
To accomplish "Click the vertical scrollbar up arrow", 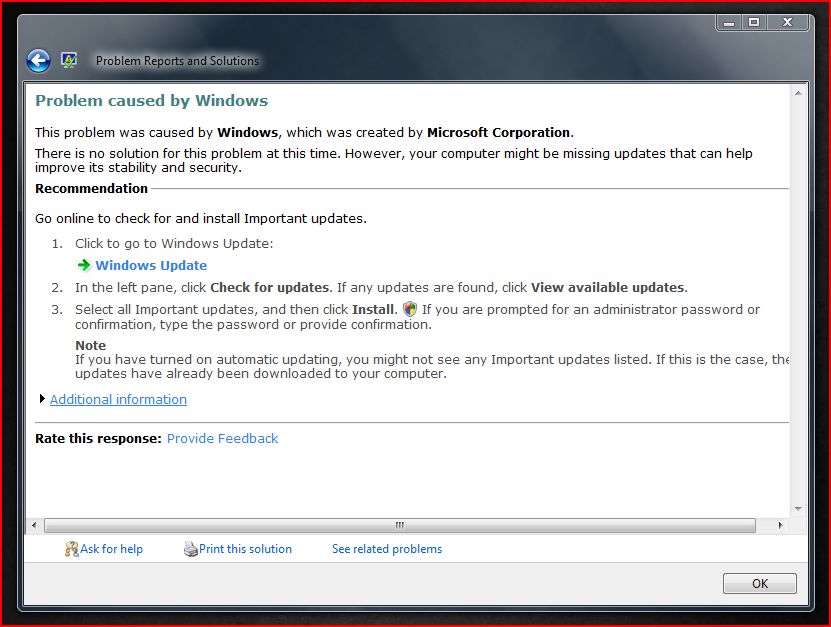I will [797, 92].
